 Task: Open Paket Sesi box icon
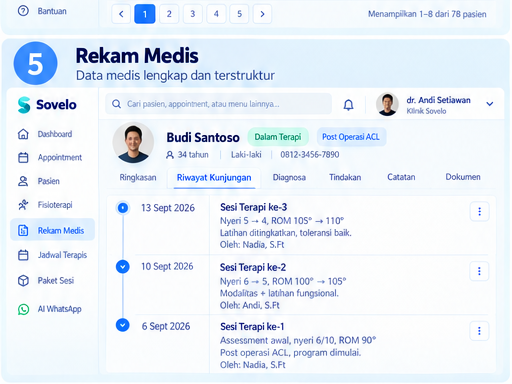(x=23, y=281)
